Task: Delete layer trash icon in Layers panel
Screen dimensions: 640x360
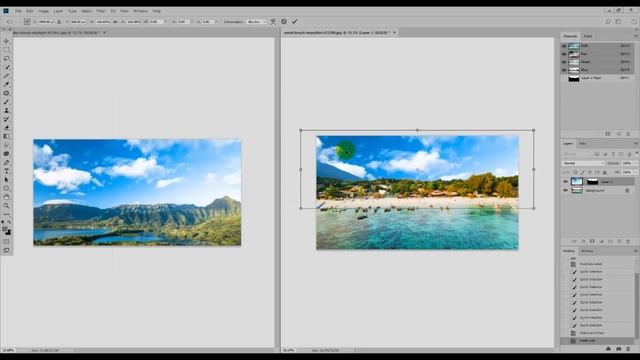Action: click(628, 242)
